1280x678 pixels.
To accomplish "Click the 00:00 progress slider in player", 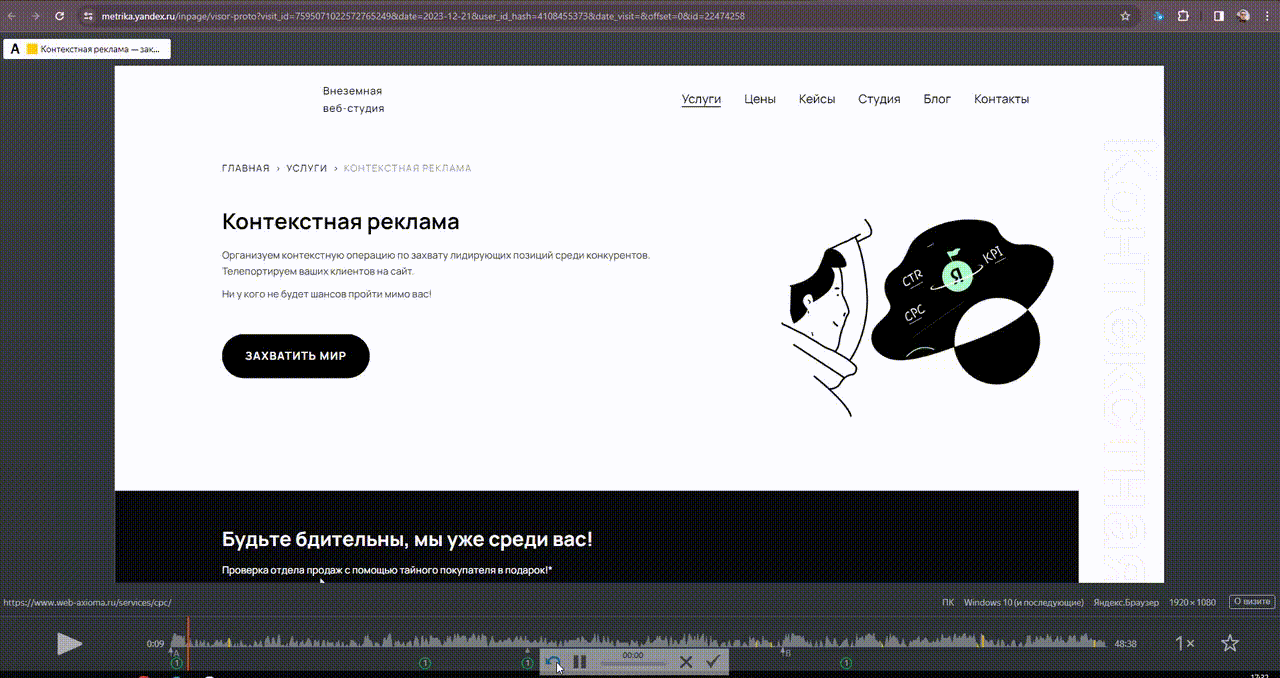I will [633, 661].
